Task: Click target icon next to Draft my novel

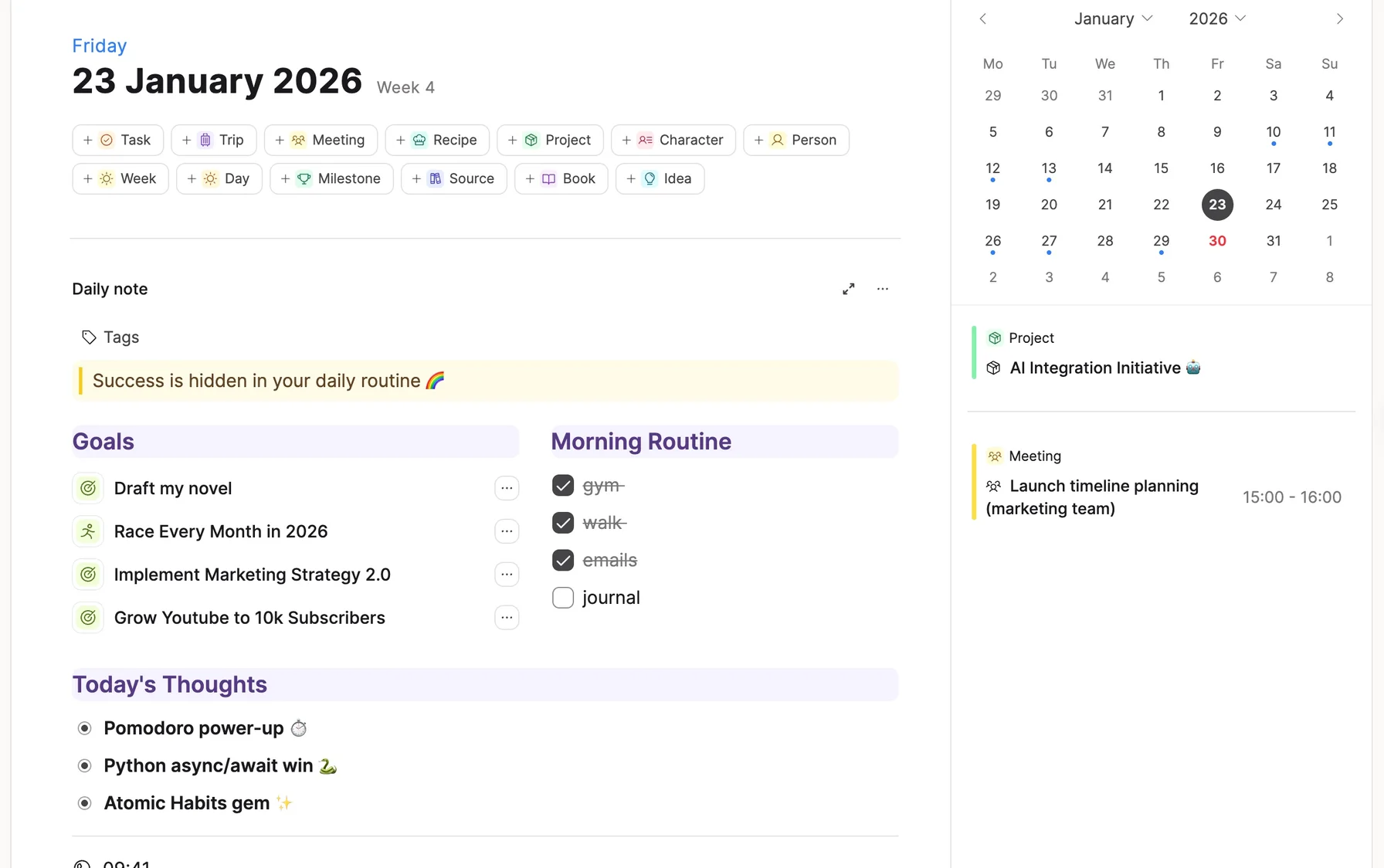Action: tap(88, 488)
